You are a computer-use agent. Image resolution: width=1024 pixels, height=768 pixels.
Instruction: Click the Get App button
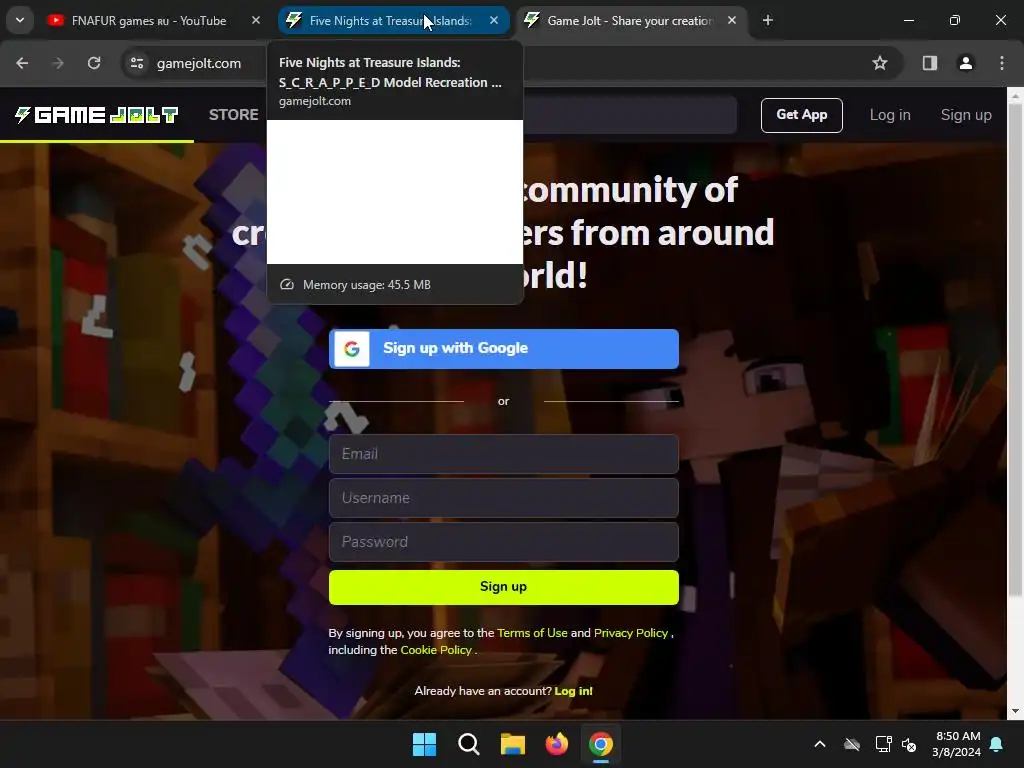[x=801, y=115]
